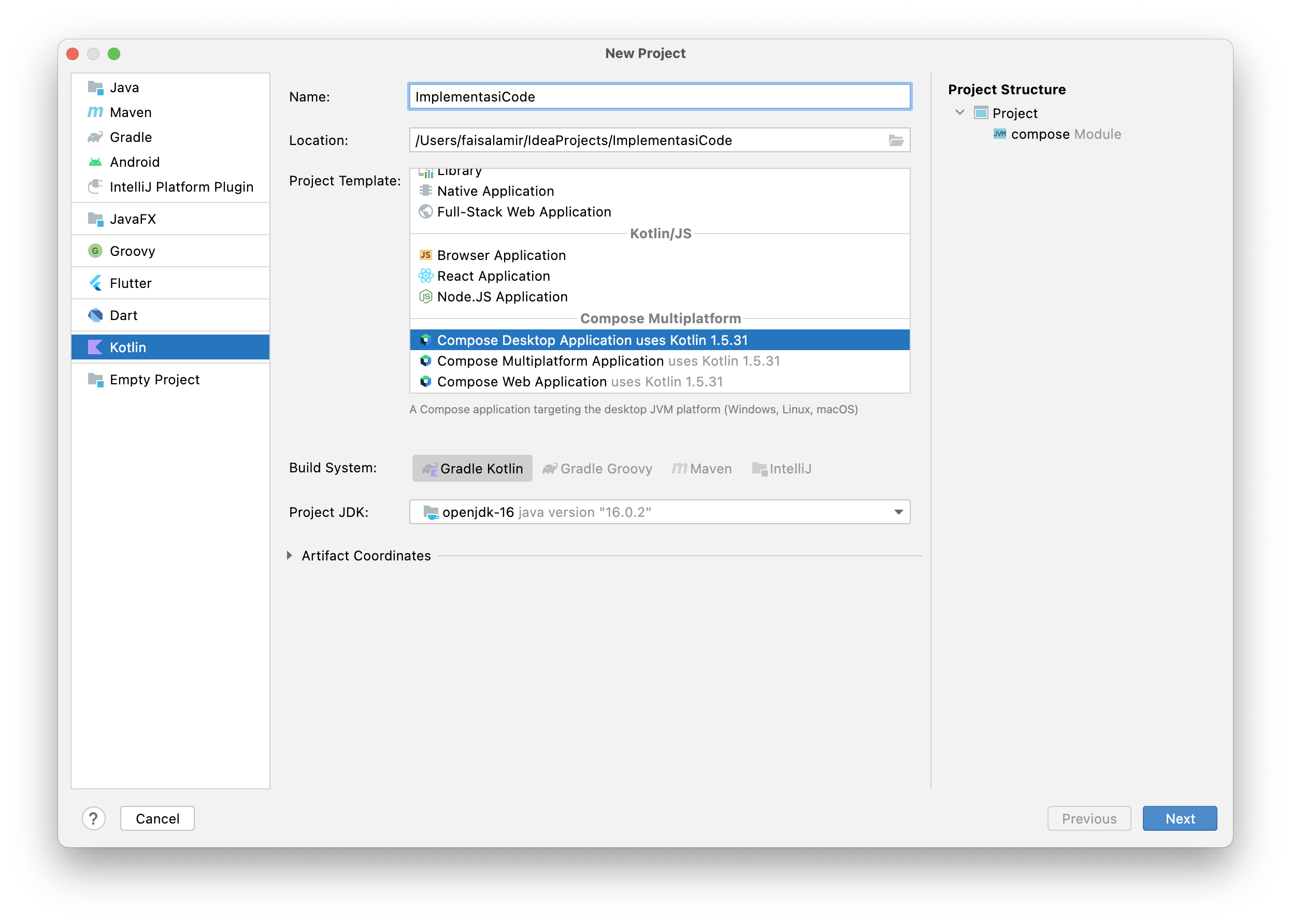Viewport: 1291px width, 924px height.
Task: Select the Flutter project type icon
Action: point(95,283)
